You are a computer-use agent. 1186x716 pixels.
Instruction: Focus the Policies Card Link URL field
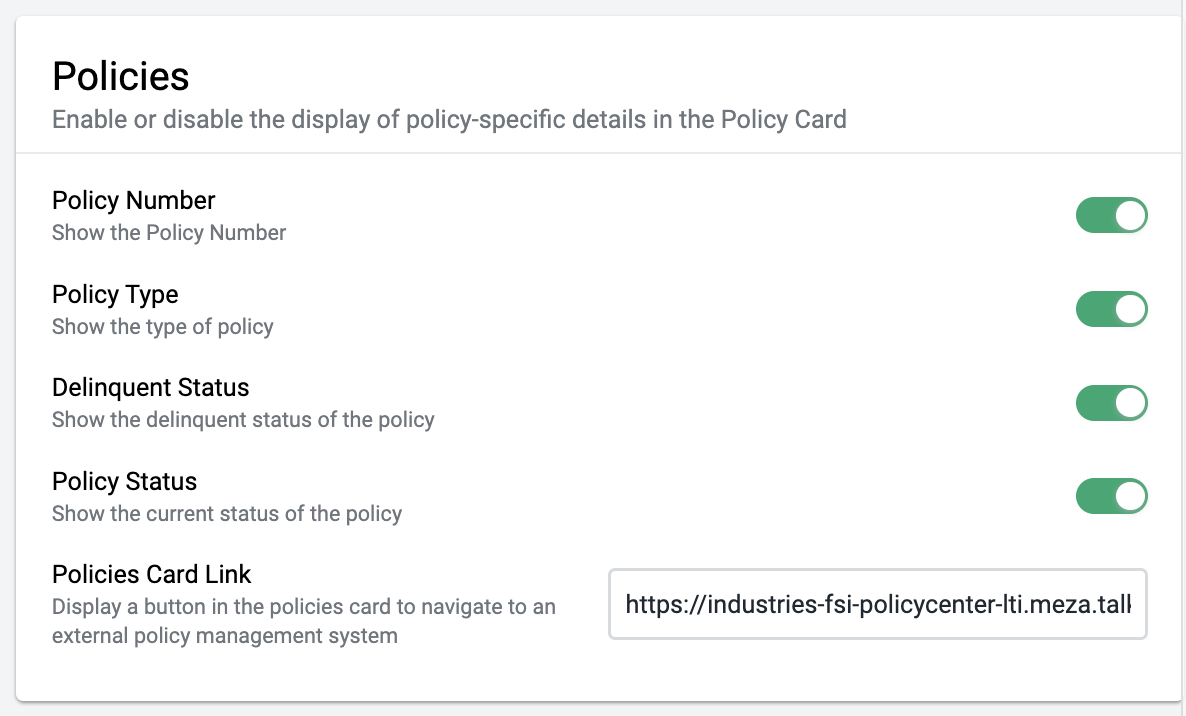coord(877,604)
